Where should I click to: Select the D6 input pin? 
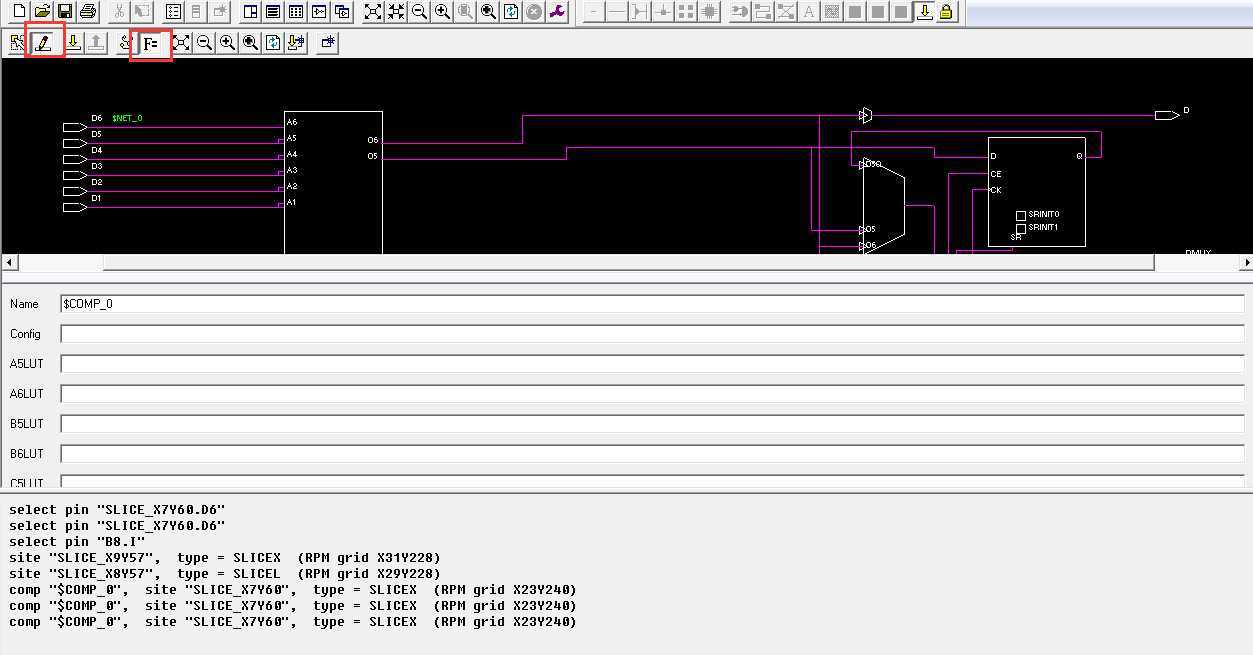pos(75,127)
